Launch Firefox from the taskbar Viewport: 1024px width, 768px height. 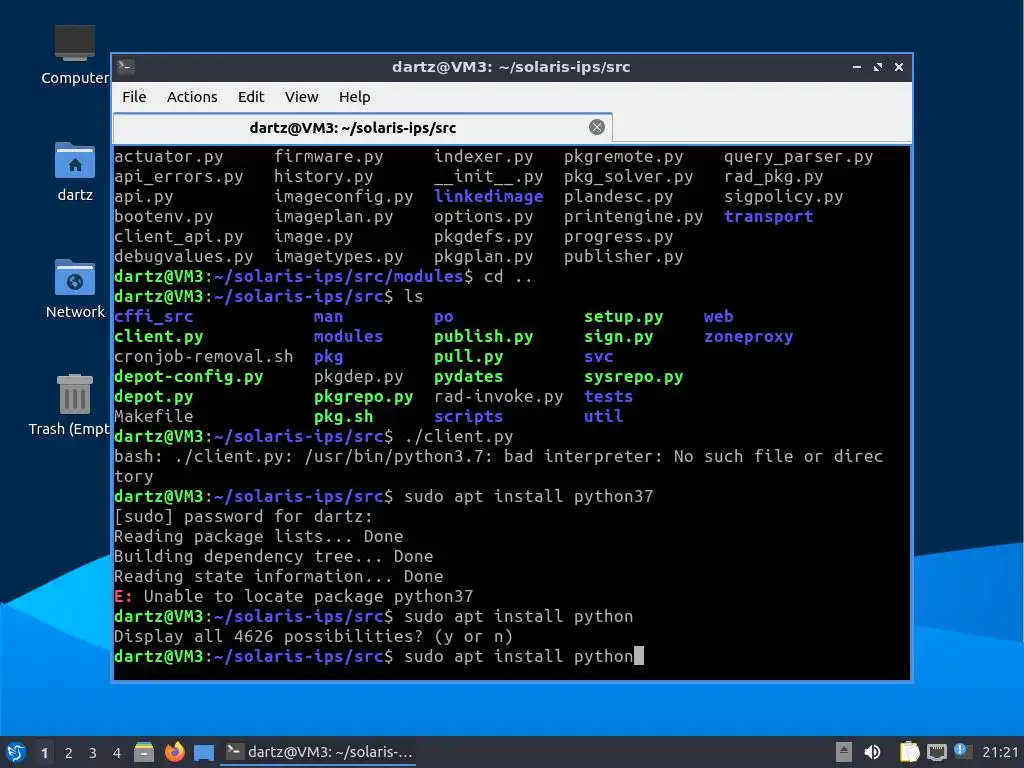click(174, 752)
